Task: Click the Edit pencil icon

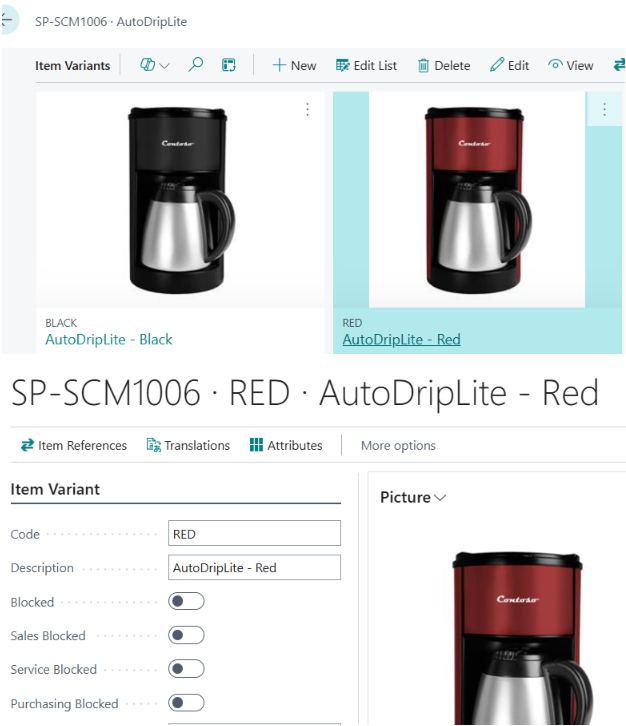Action: point(497,65)
